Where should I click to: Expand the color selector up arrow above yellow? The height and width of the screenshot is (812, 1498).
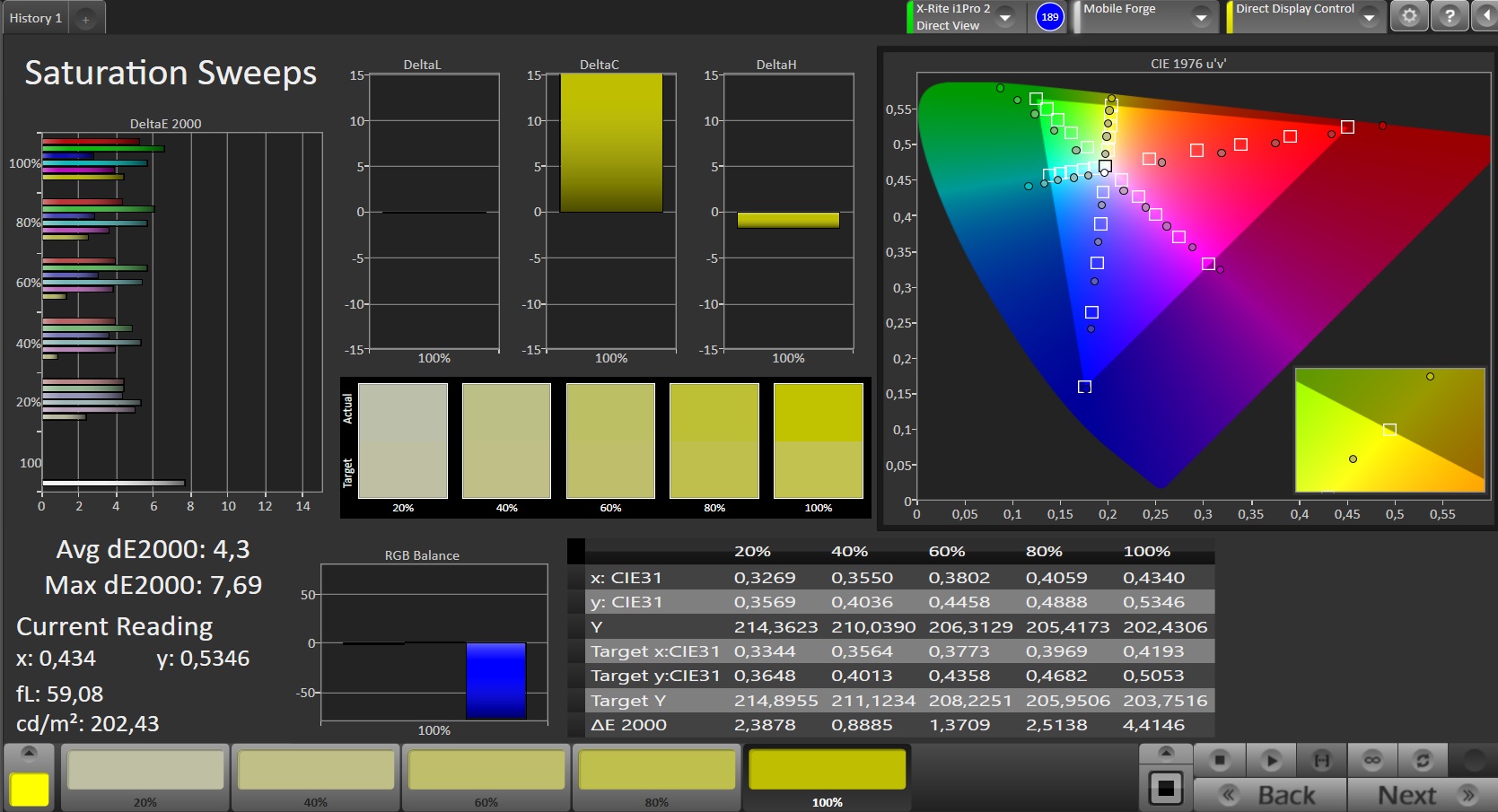[29, 752]
